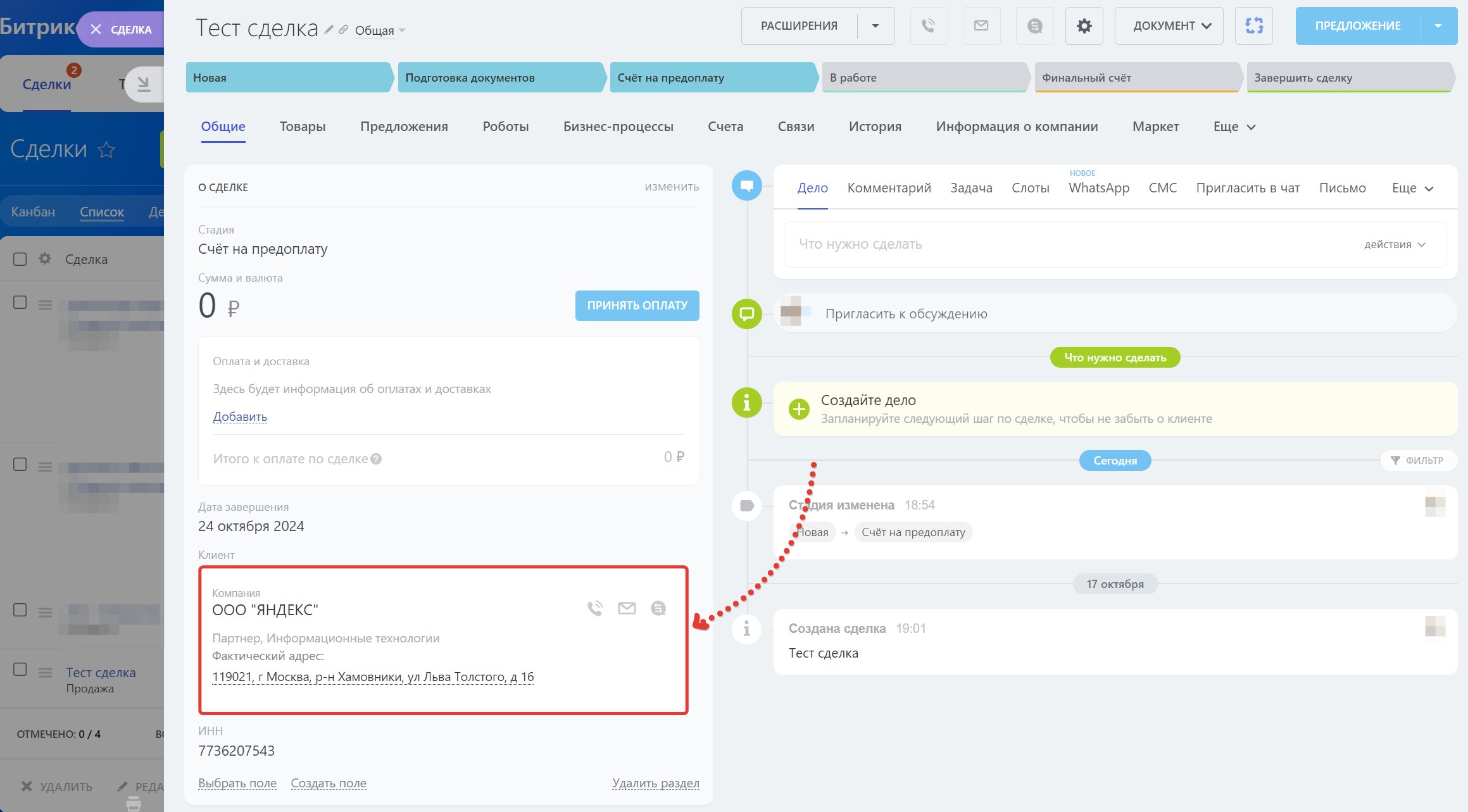The width and height of the screenshot is (1468, 812).
Task: Click the phone call icon in top toolbar
Action: pos(928,26)
